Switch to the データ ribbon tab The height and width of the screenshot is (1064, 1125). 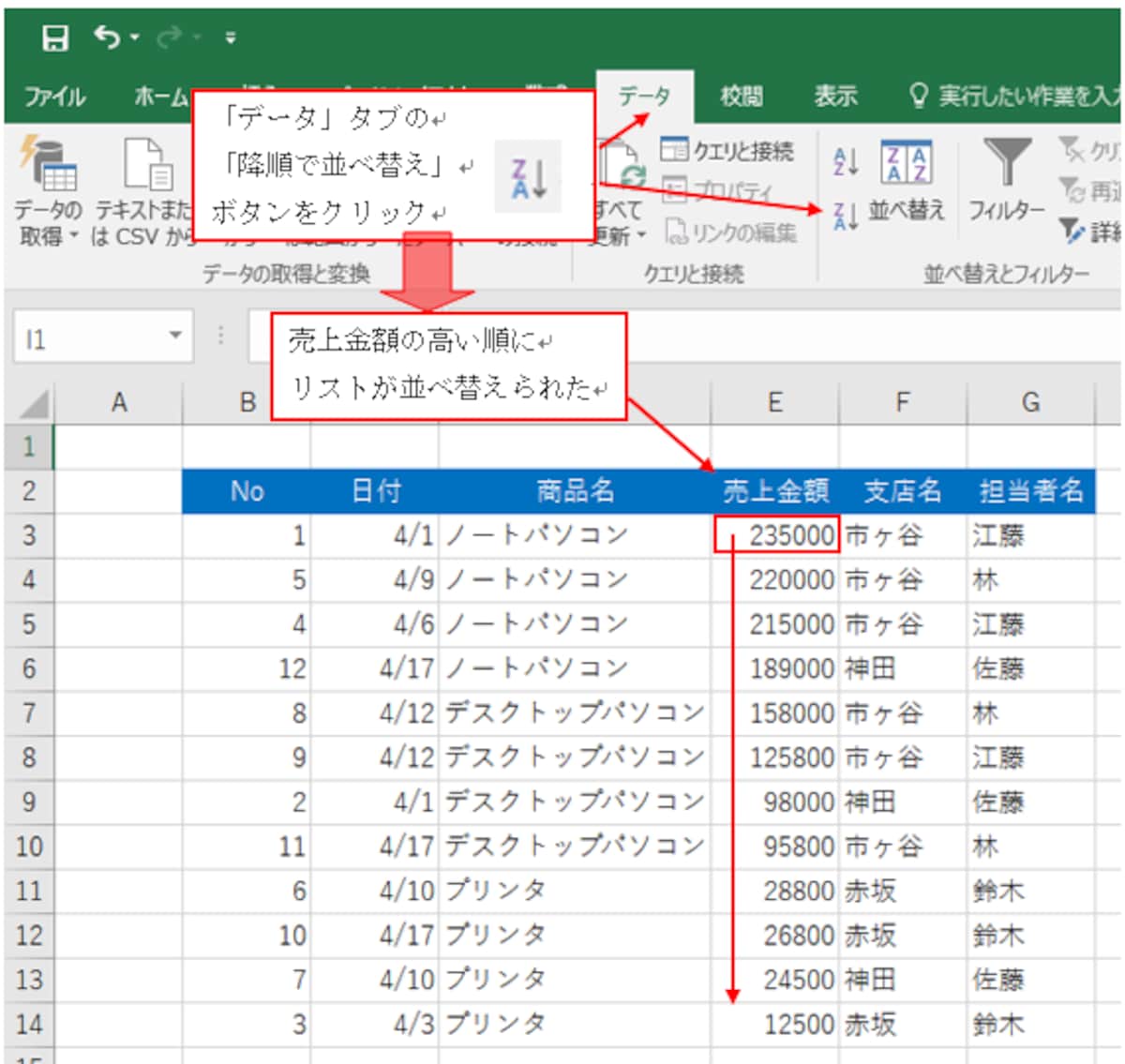pyautogui.click(x=644, y=96)
